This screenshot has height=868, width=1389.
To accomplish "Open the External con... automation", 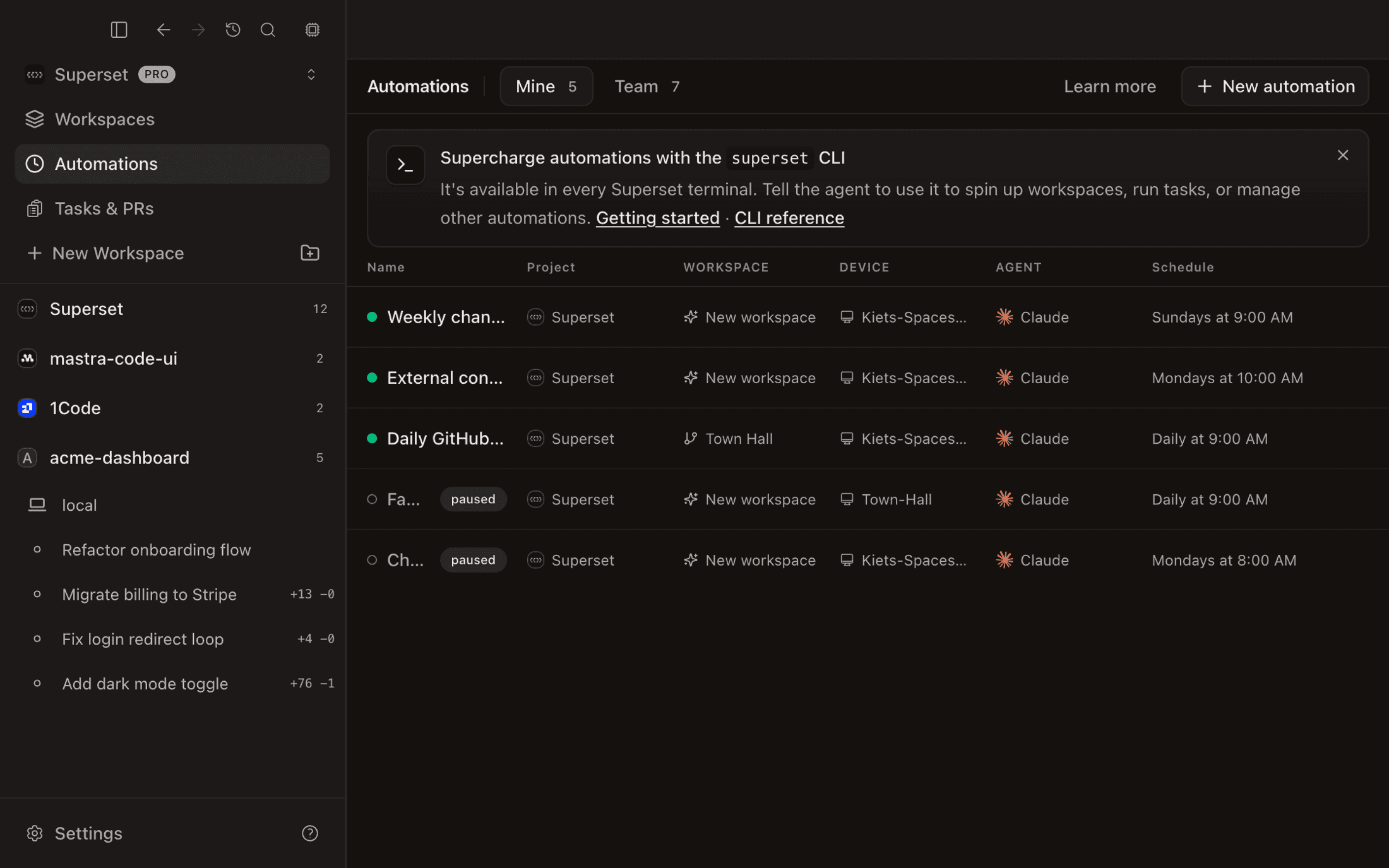I will pos(445,378).
